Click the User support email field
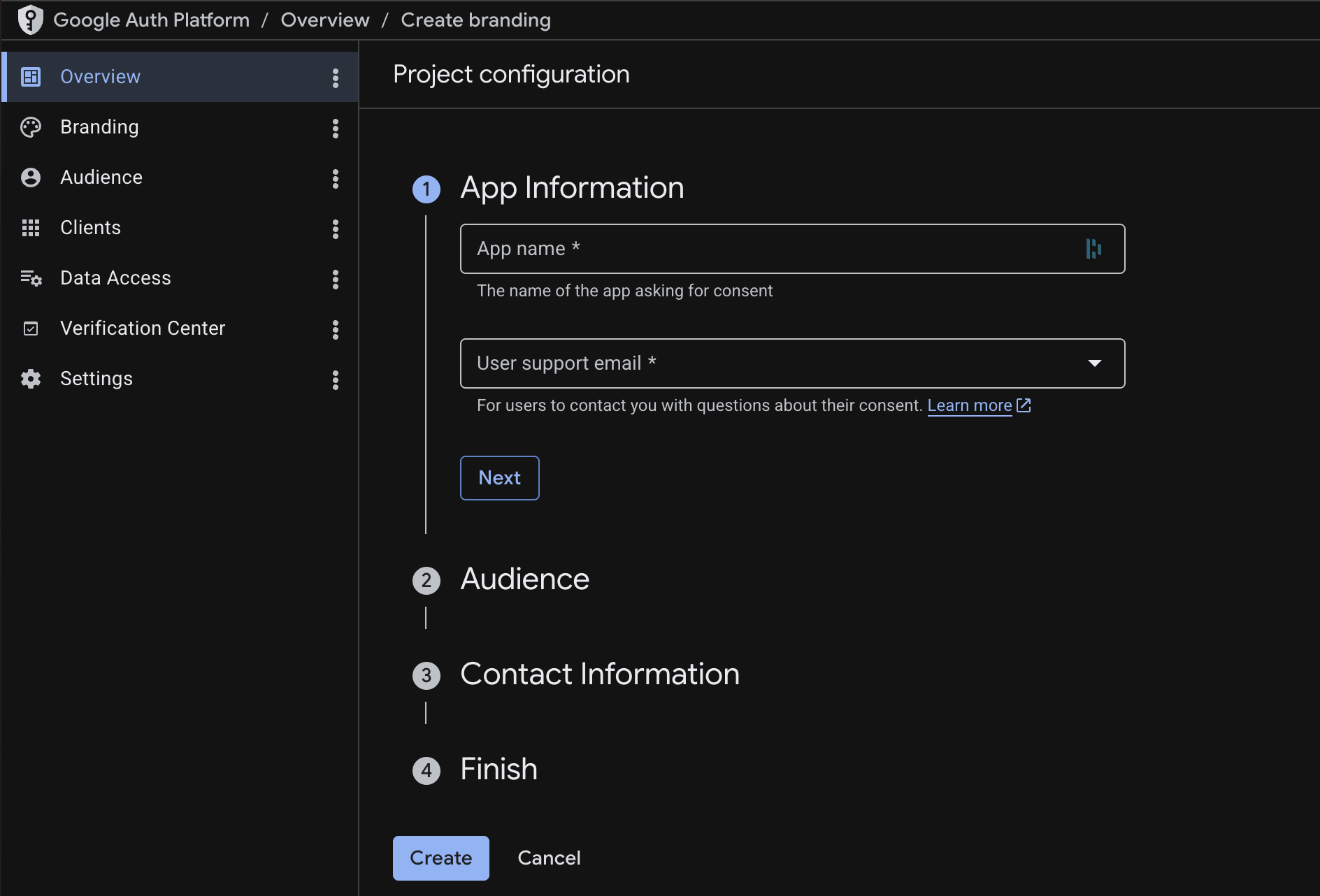 coord(792,363)
